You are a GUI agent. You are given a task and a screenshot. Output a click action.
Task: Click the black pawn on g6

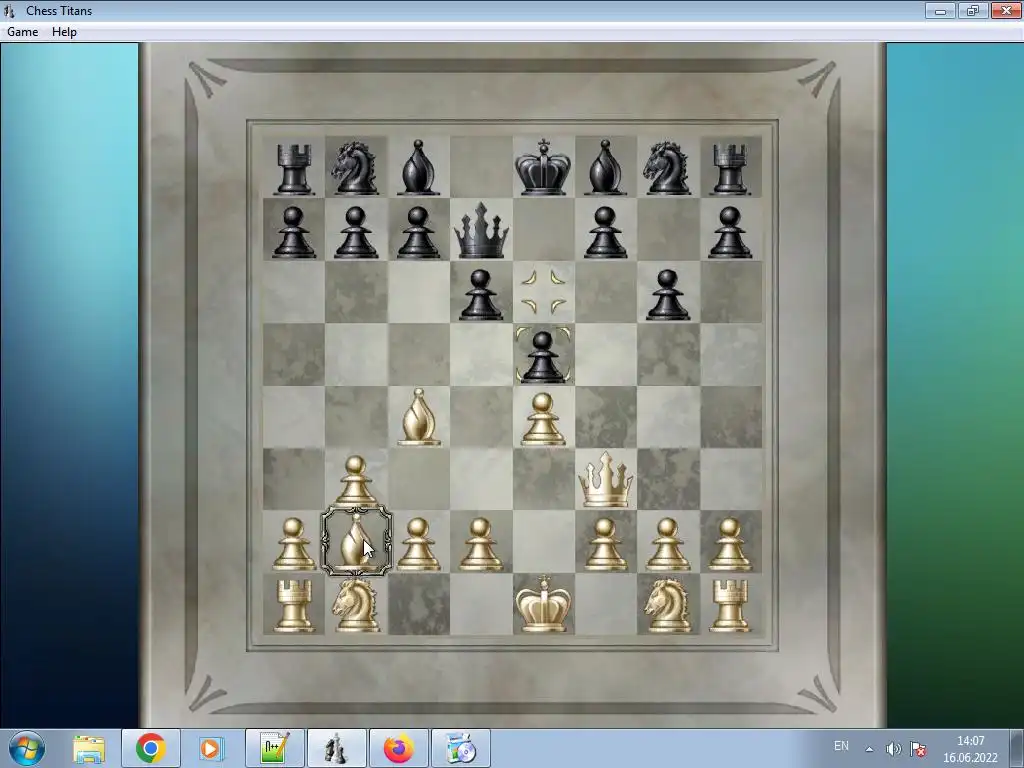(667, 295)
